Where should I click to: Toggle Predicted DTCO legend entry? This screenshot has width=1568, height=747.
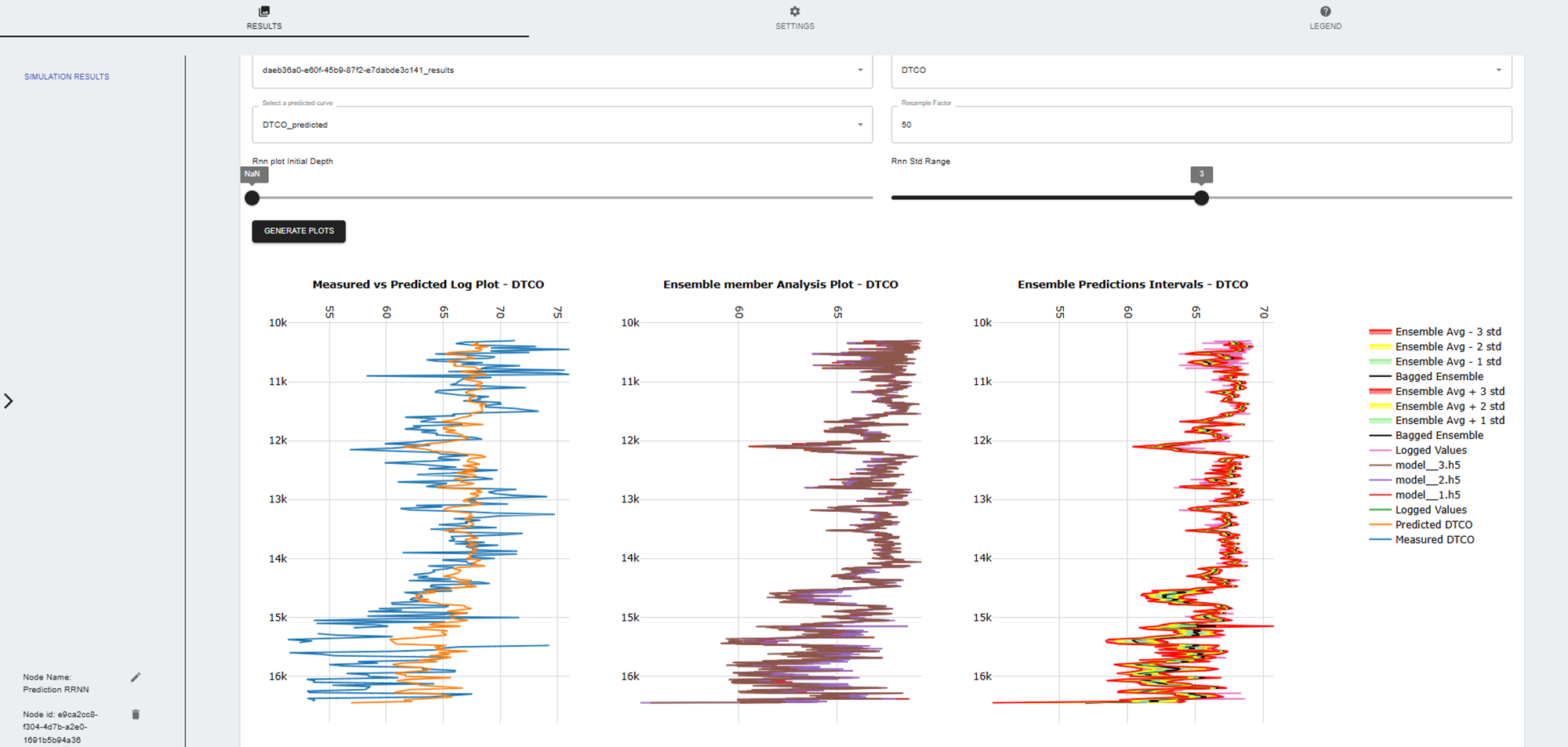[x=1433, y=525]
